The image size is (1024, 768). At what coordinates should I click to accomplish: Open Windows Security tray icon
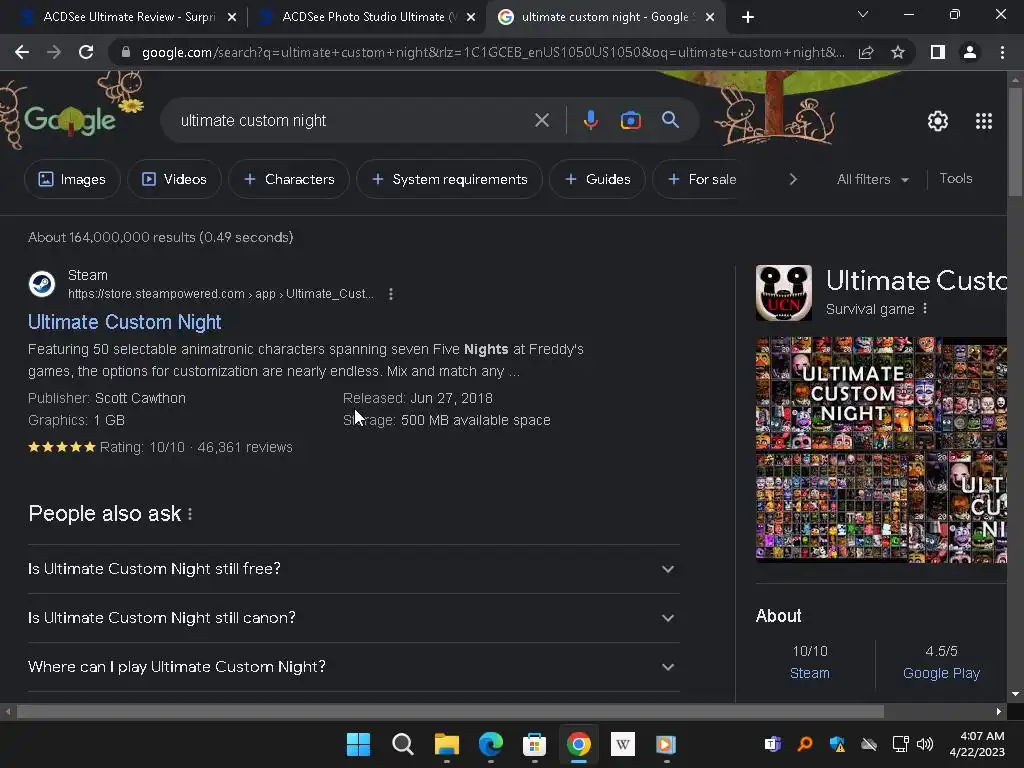837,744
